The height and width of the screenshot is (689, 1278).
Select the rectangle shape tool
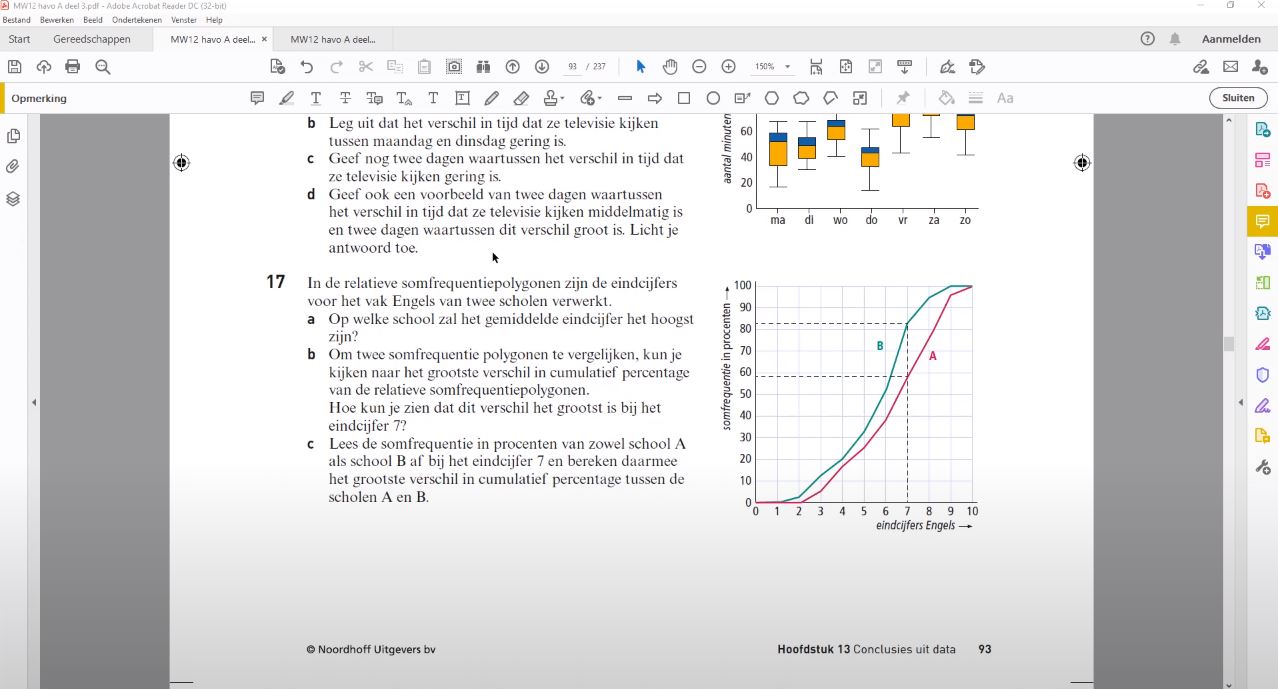tap(684, 98)
